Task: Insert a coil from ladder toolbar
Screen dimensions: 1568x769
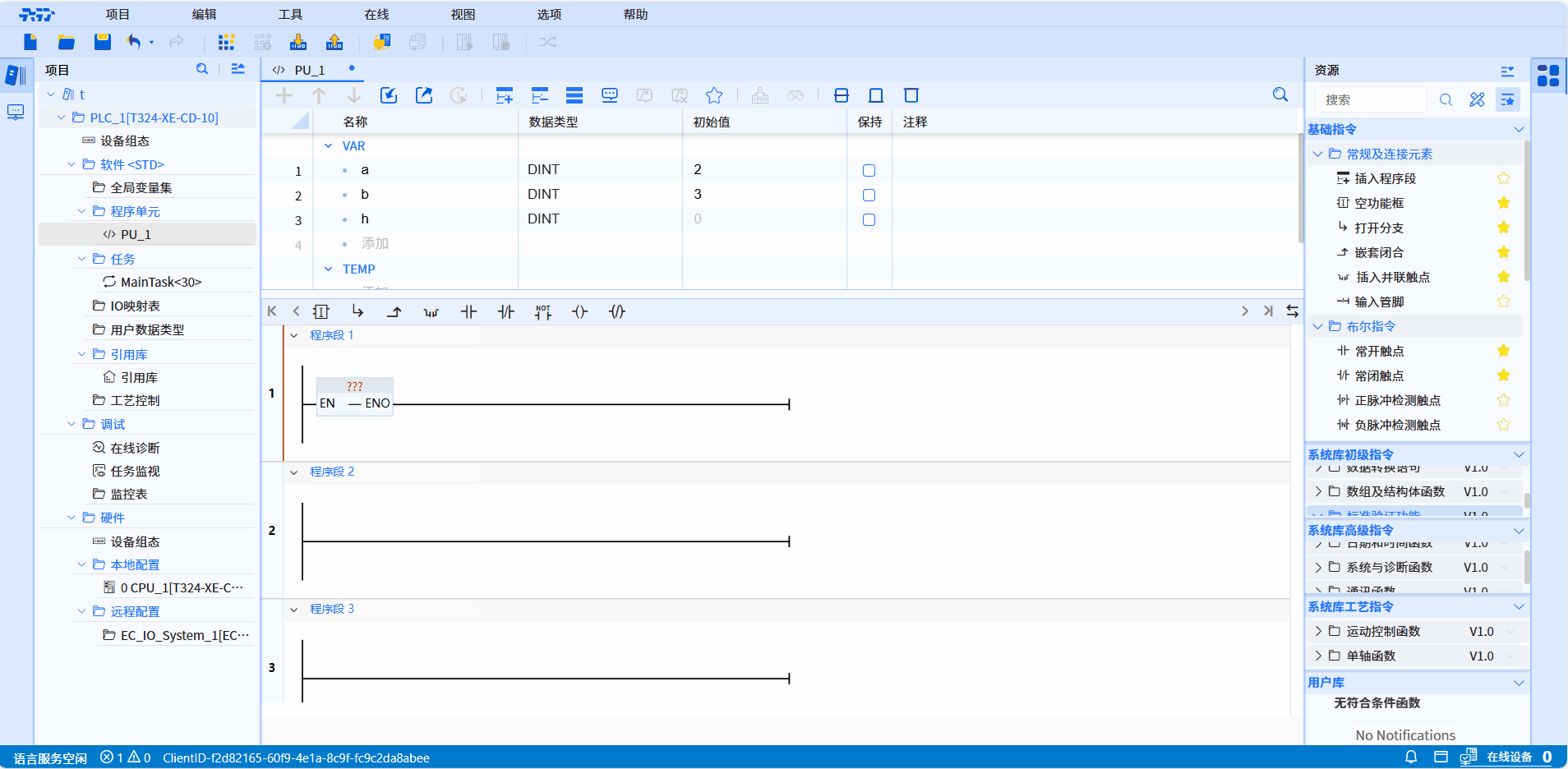Action: click(x=579, y=311)
